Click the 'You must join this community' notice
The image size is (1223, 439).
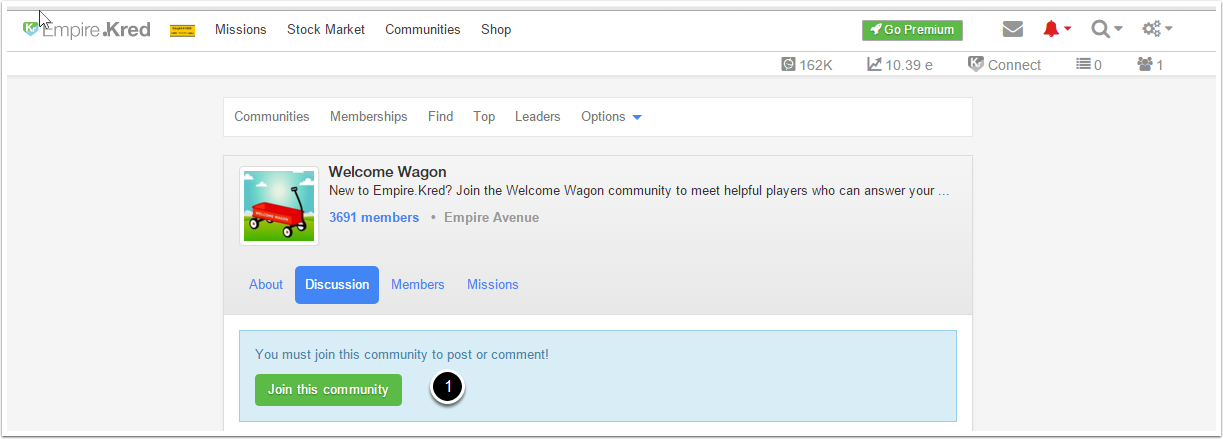pos(402,354)
